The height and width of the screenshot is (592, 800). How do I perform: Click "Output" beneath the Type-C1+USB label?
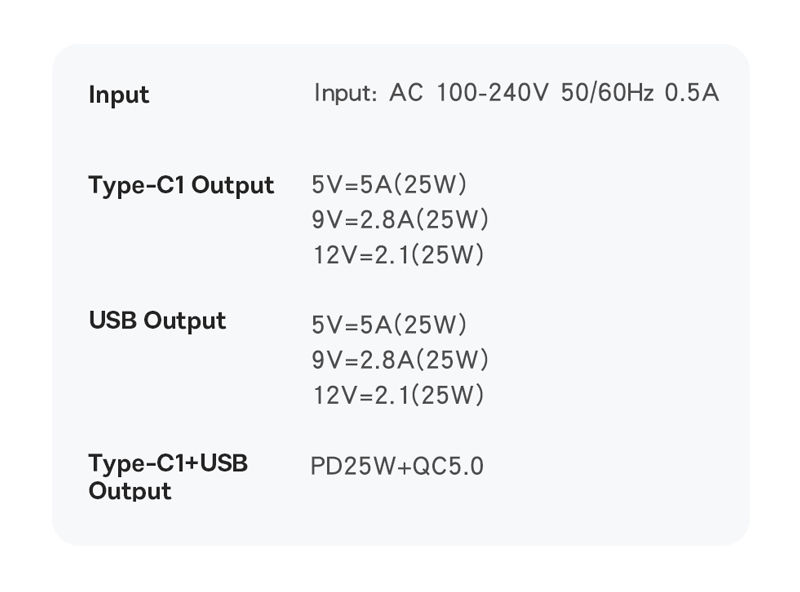click(x=130, y=491)
